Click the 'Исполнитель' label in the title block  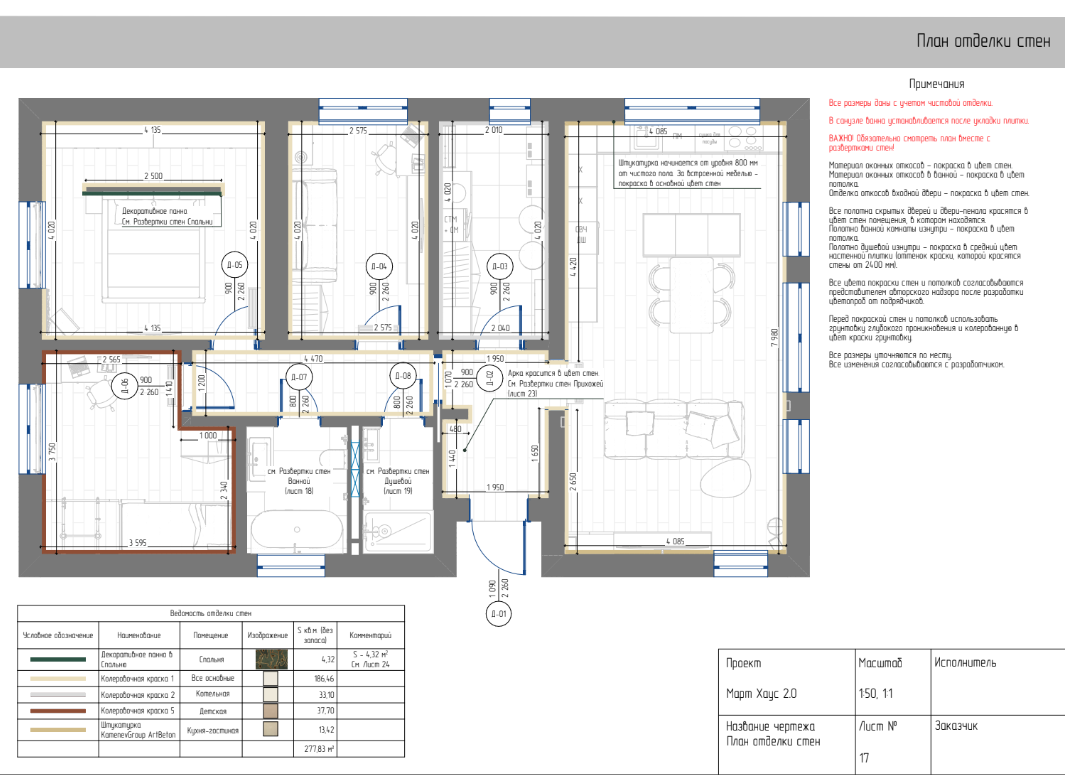coord(965,663)
